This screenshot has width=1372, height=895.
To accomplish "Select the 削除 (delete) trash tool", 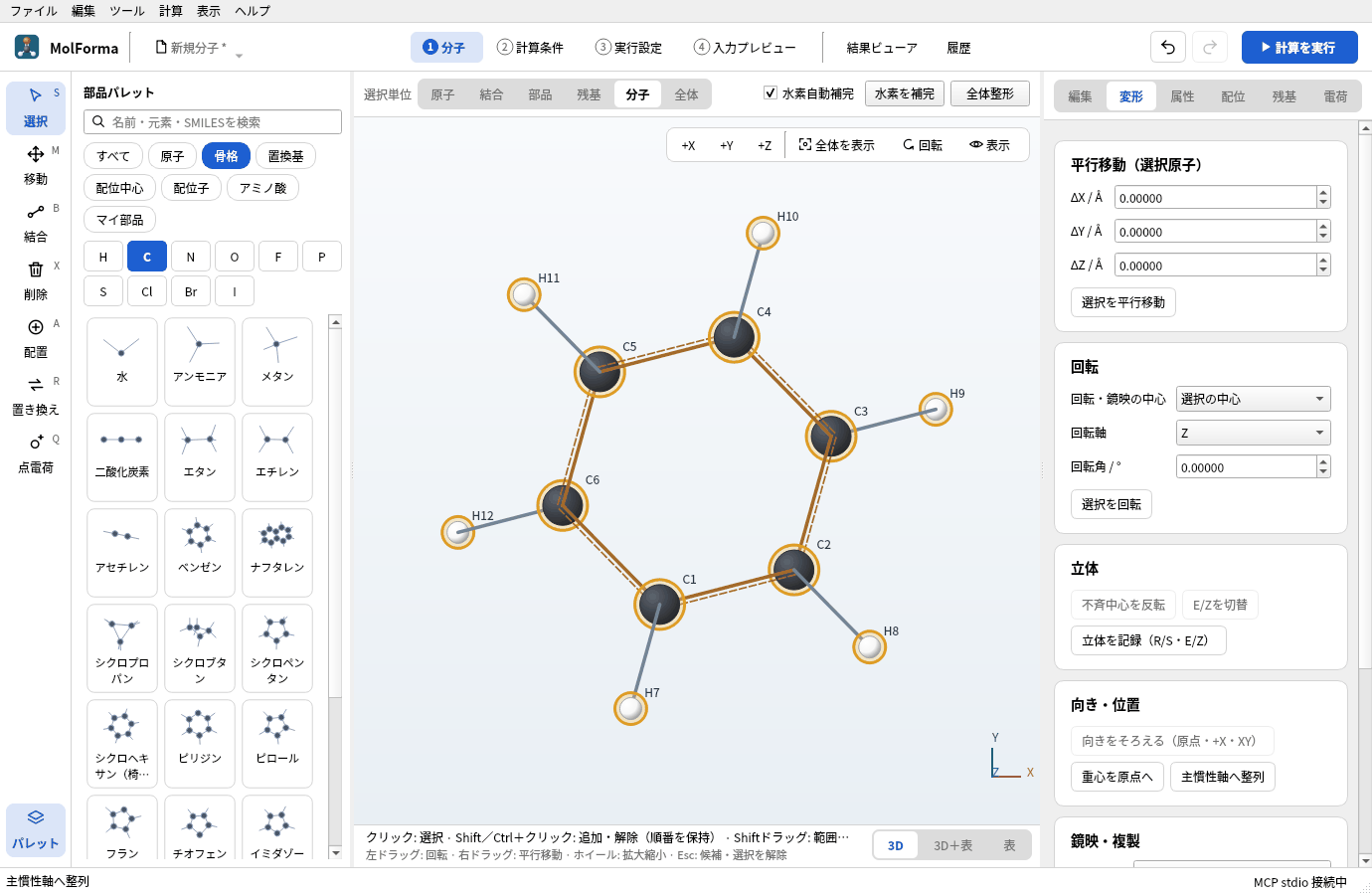I will 36,280.
